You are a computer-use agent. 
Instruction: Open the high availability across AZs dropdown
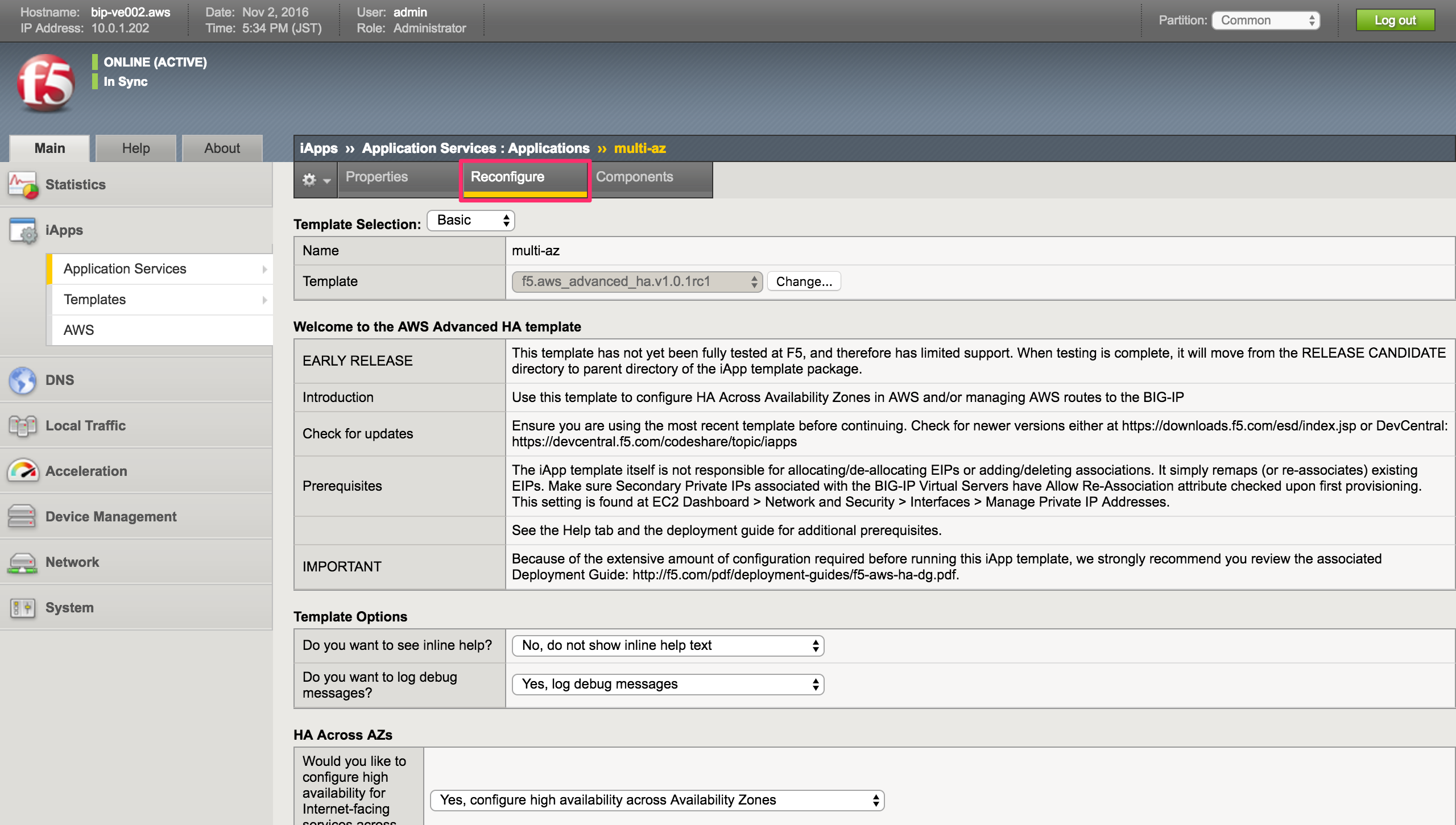[x=657, y=800]
